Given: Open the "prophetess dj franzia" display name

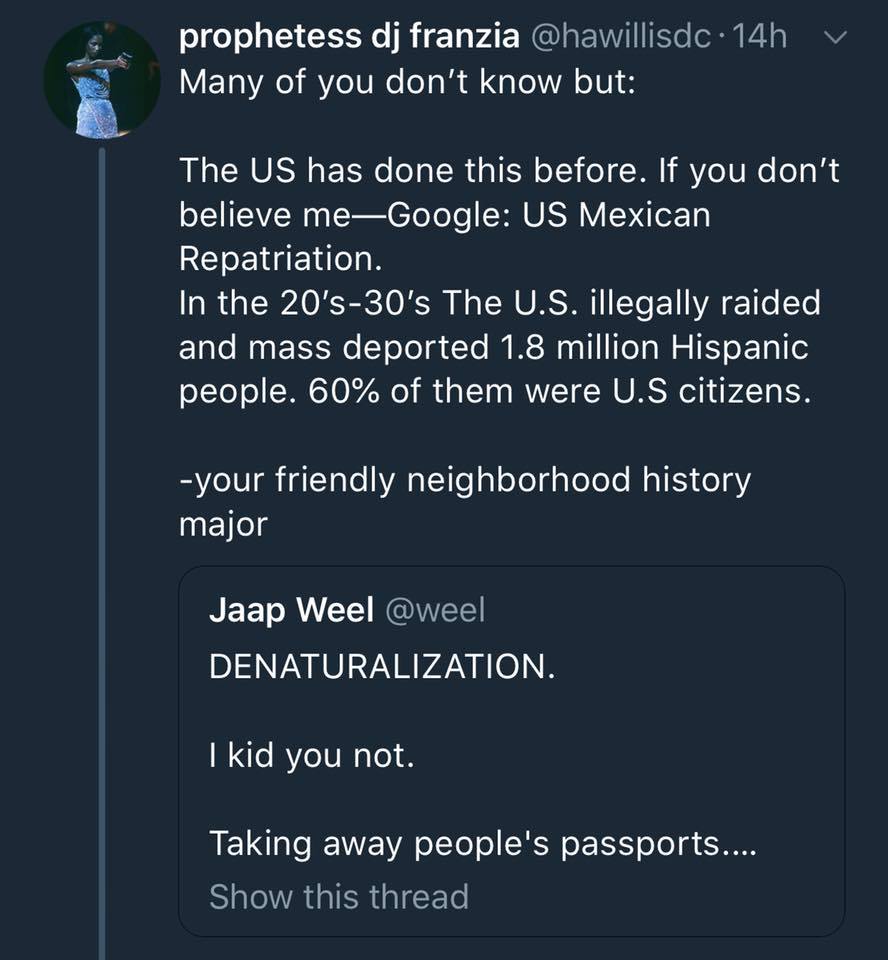Looking at the screenshot, I should tap(349, 37).
